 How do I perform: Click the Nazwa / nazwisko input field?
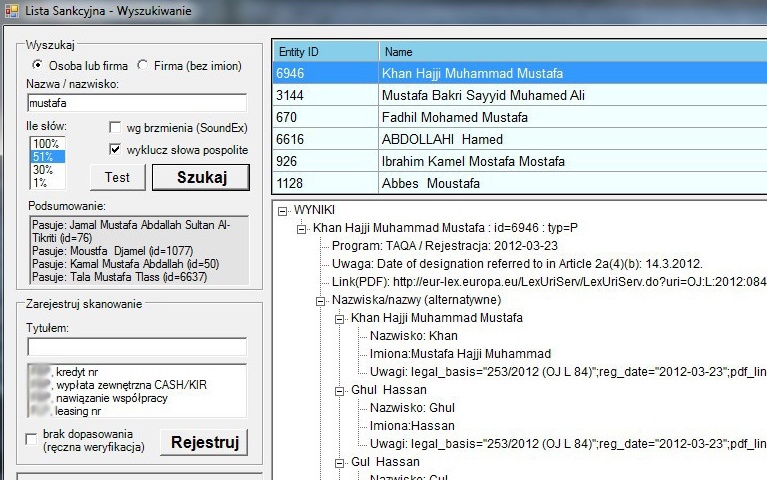pos(136,103)
